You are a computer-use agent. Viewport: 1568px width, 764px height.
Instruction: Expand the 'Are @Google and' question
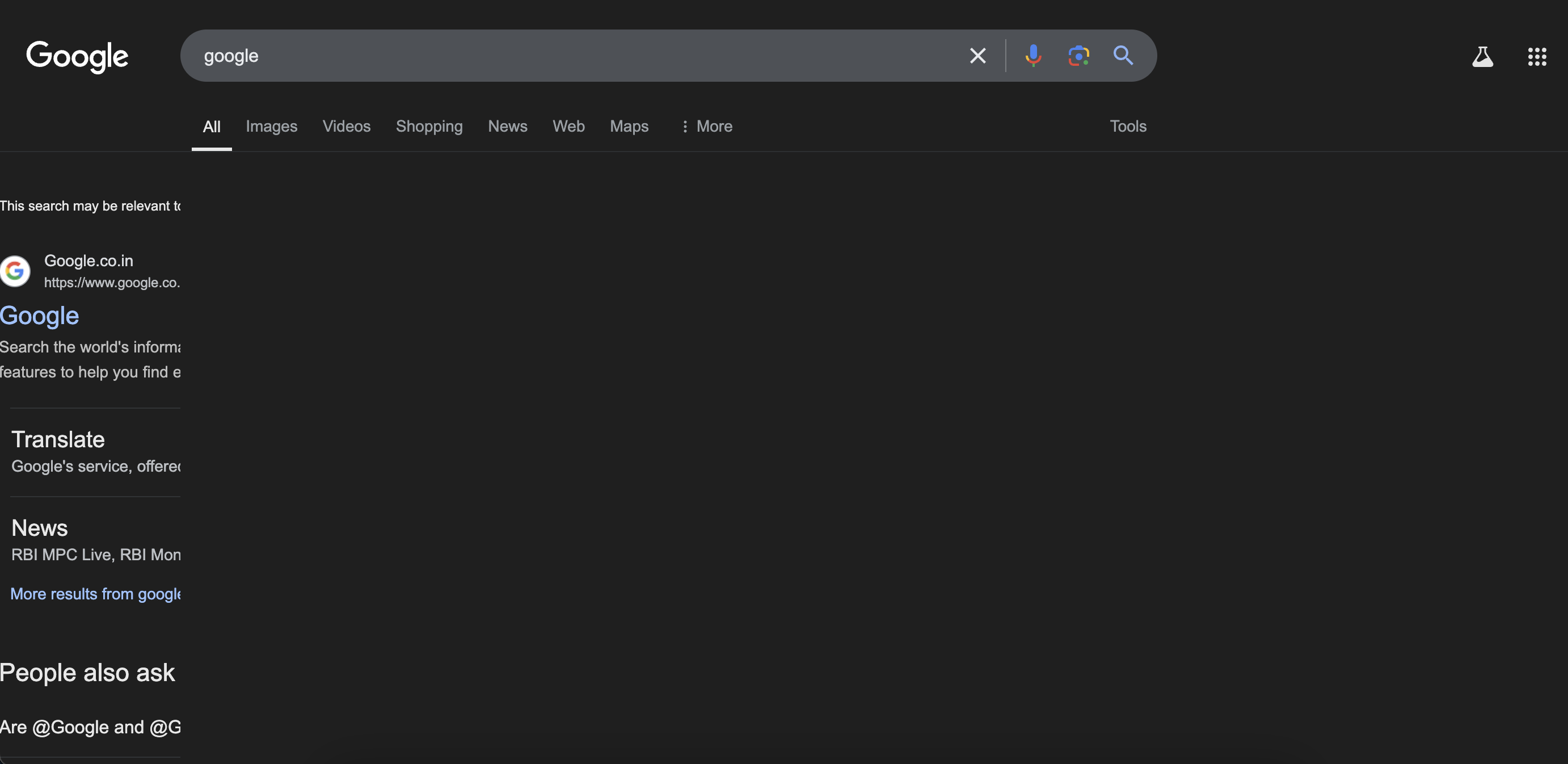pos(90,727)
